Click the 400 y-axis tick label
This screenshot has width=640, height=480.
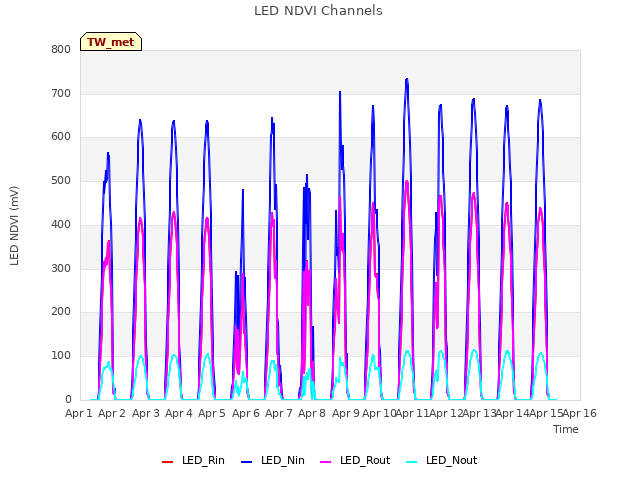point(61,224)
